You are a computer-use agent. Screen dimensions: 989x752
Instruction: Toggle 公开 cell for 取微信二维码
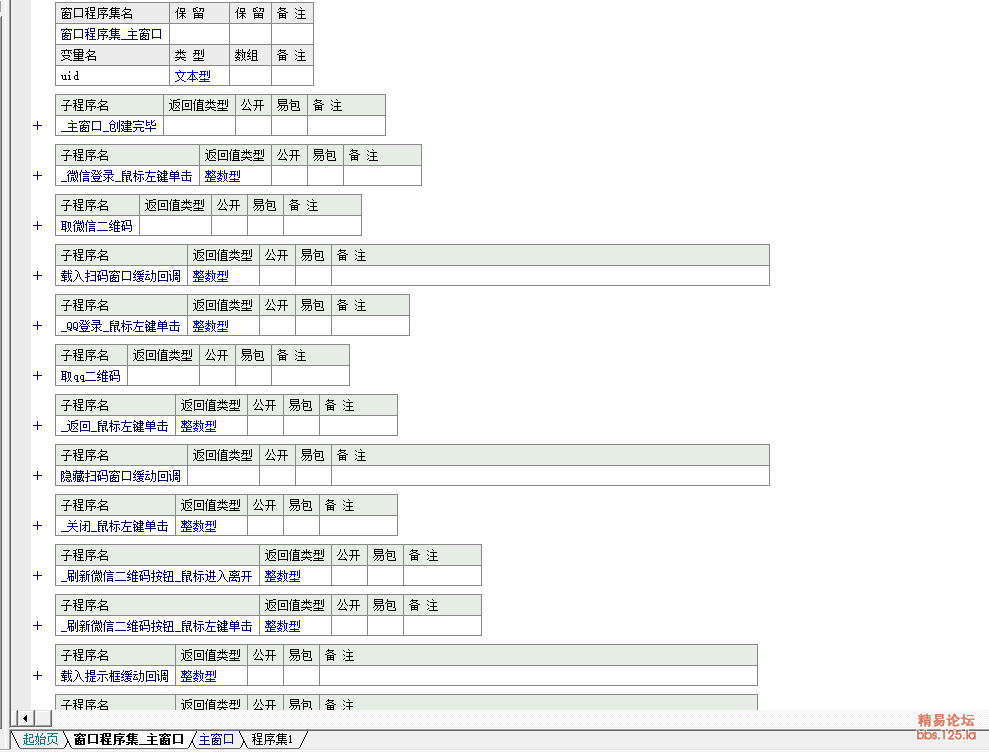click(229, 226)
